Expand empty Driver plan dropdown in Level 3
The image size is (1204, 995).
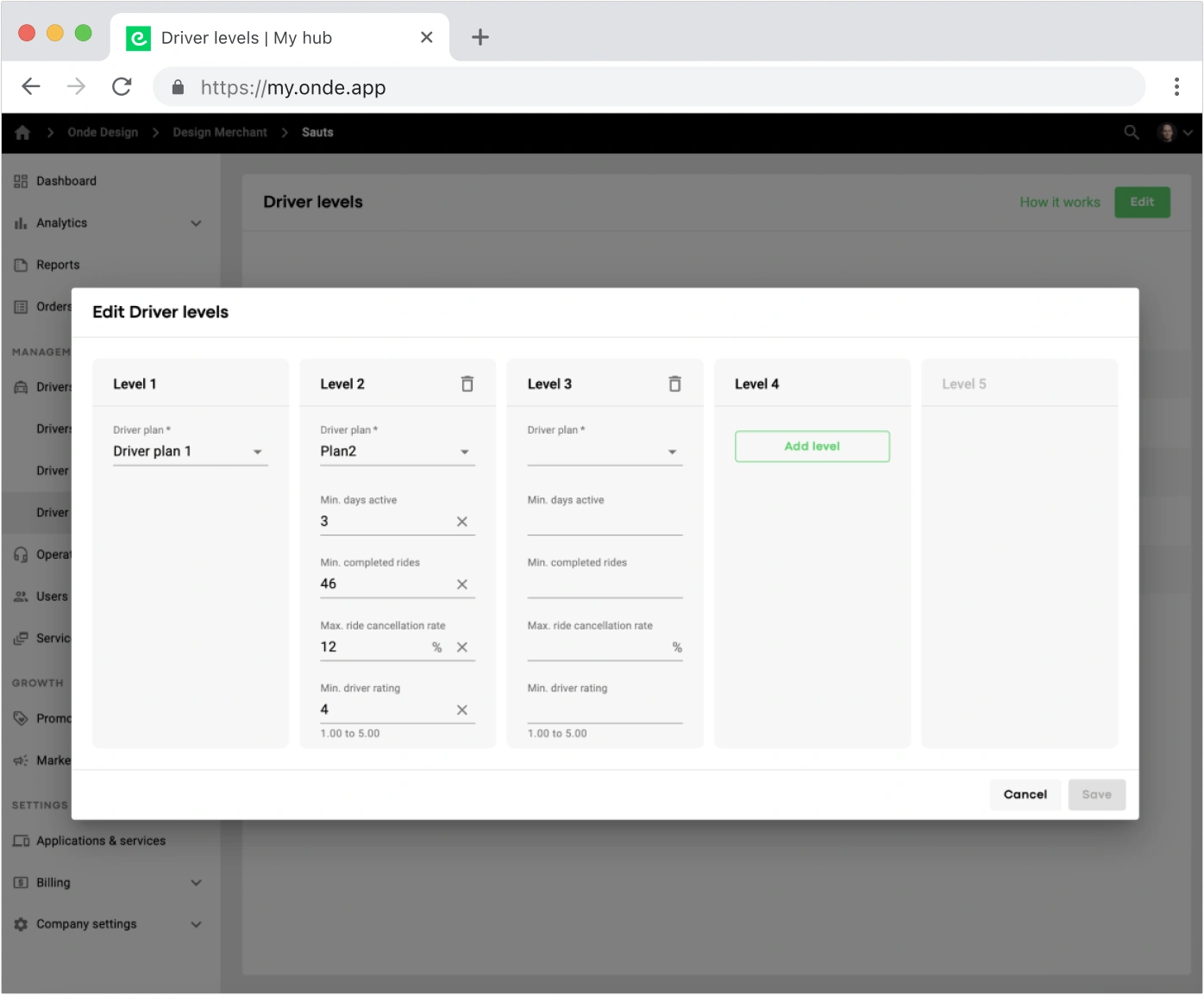(604, 452)
